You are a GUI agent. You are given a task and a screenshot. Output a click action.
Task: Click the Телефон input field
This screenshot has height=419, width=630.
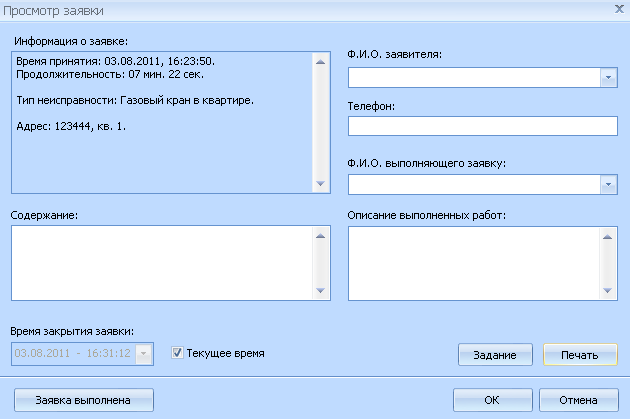click(x=483, y=125)
